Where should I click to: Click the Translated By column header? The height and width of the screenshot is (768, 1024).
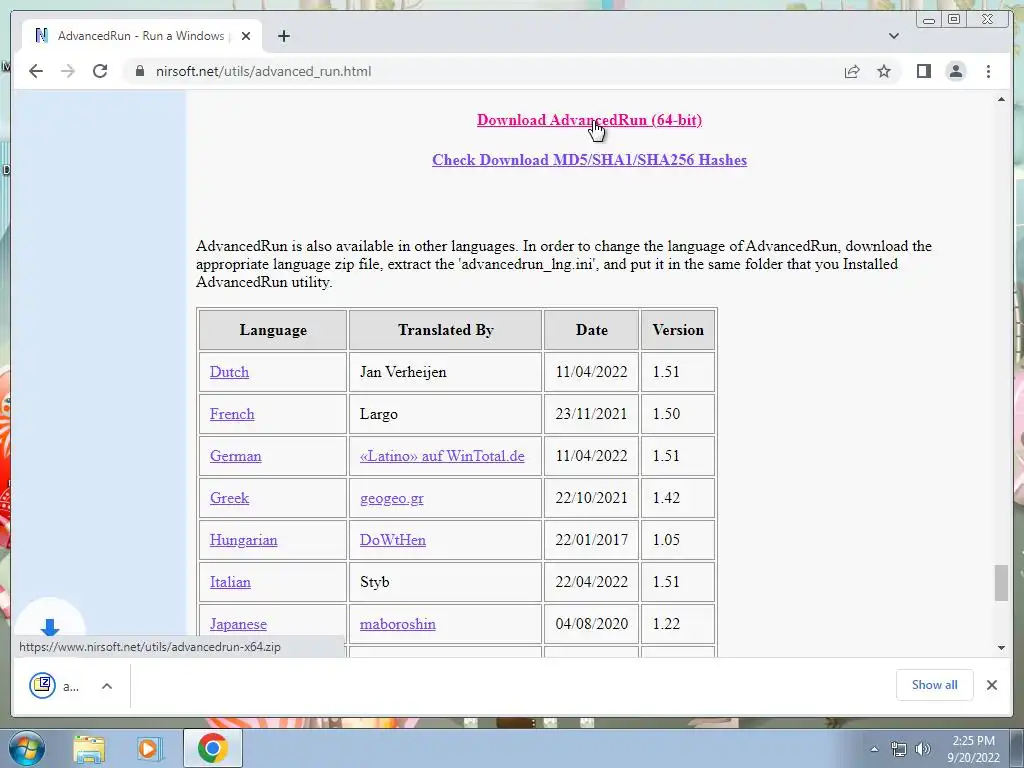click(445, 330)
